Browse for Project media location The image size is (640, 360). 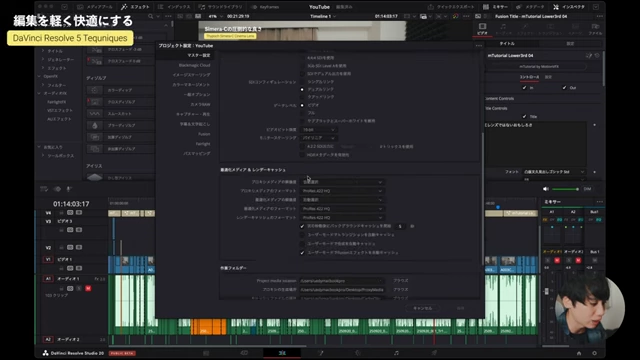click(400, 281)
